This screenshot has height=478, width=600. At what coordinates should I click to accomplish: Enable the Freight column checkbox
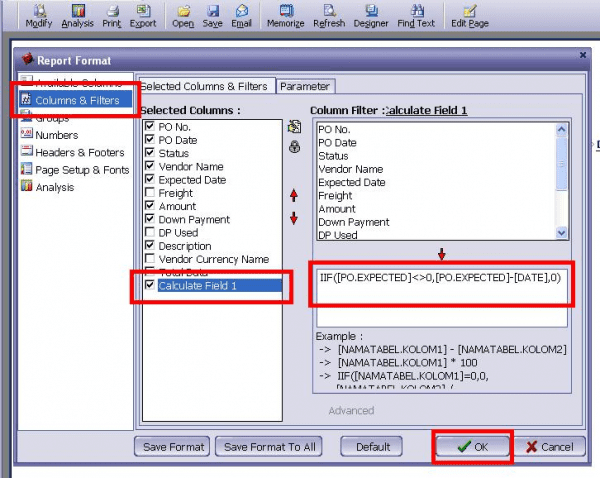point(150,193)
